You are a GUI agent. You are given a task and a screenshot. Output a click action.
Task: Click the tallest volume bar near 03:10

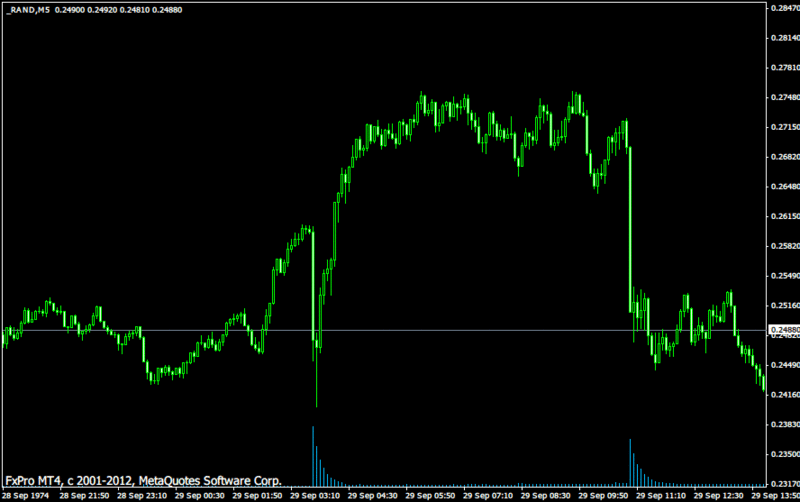pyautogui.click(x=313, y=456)
